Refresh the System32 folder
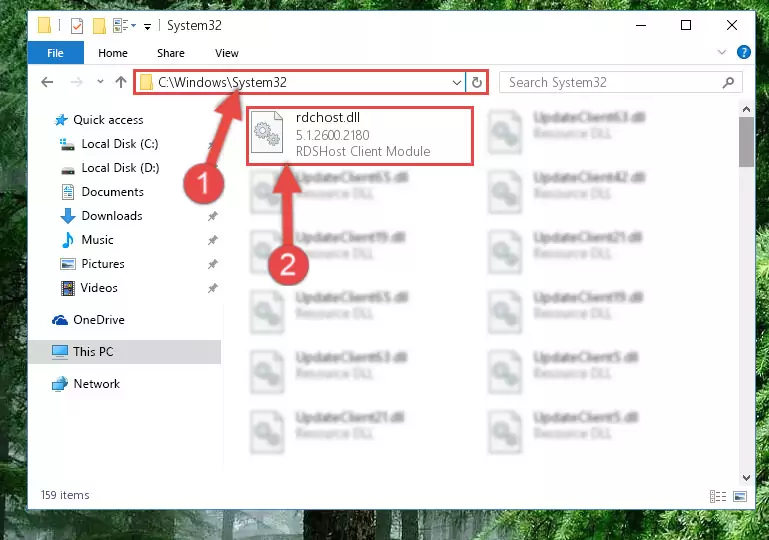The image size is (769, 540). [x=476, y=82]
